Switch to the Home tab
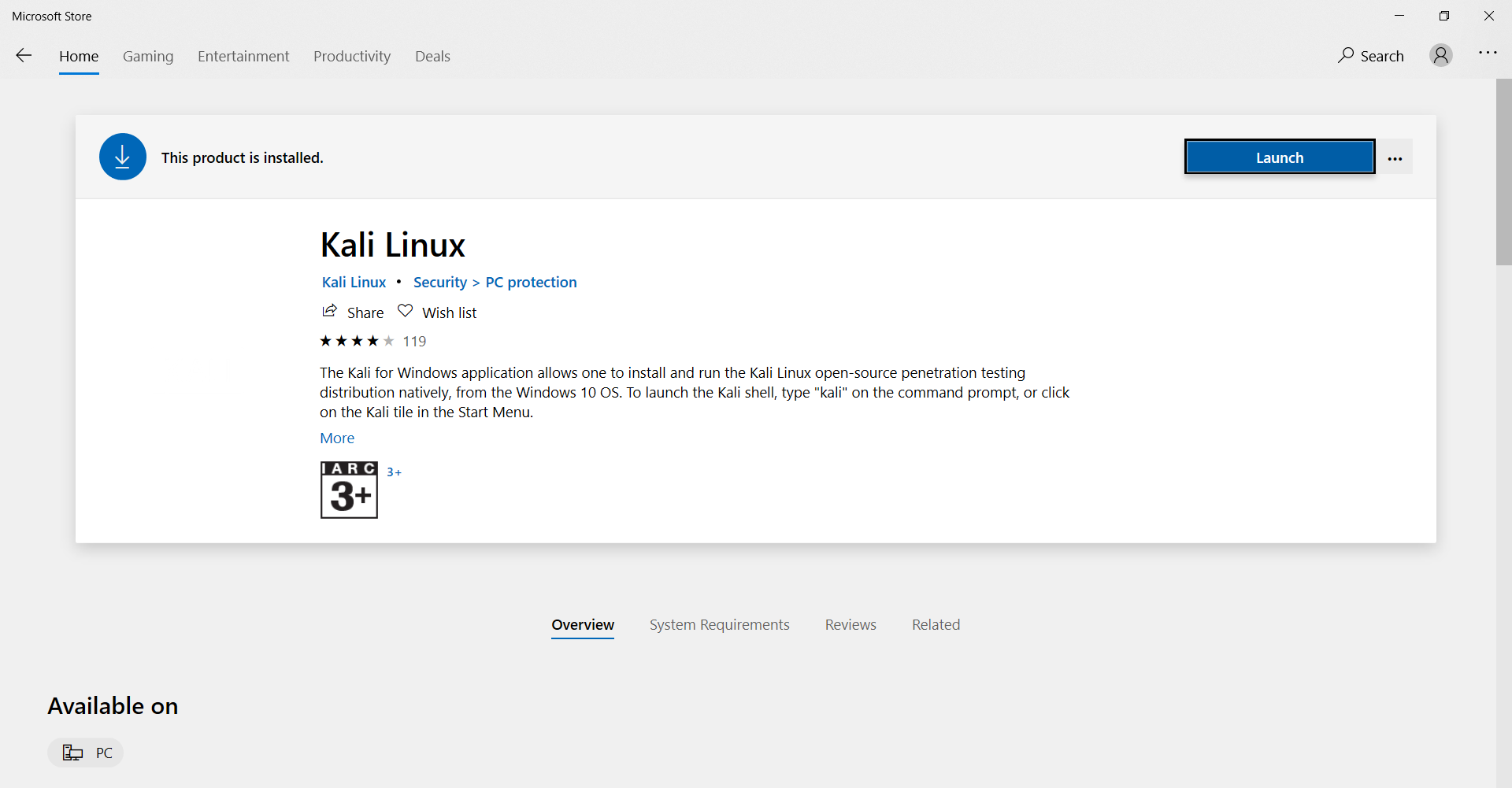 [79, 56]
